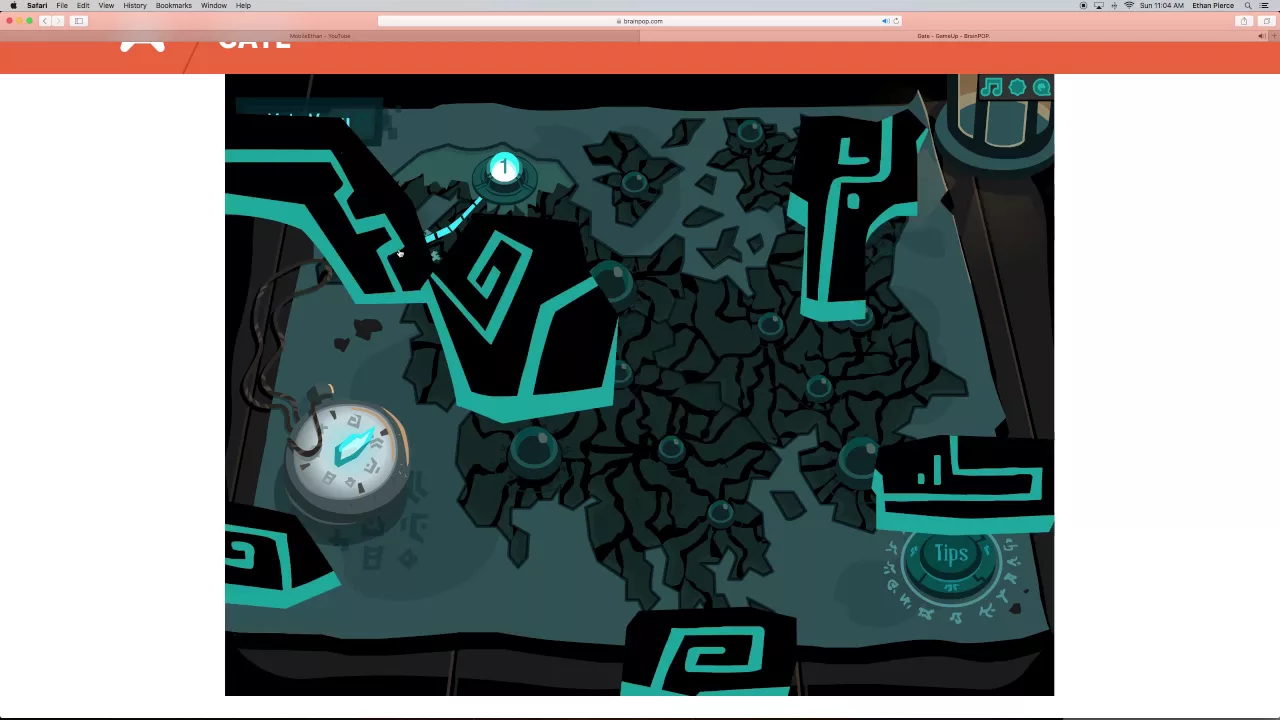
Task: Open Spotlight search magnifier
Action: tap(1248, 5)
